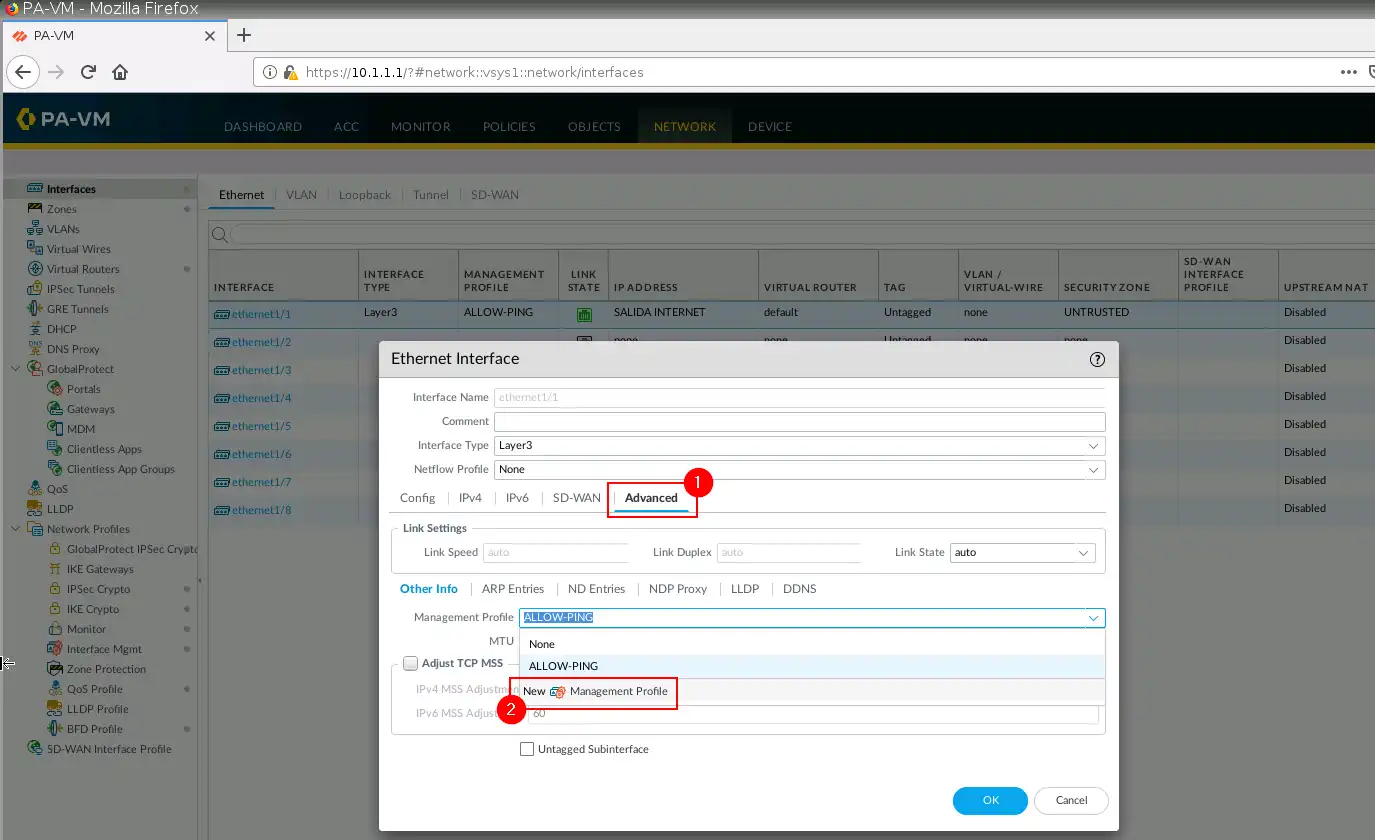Image resolution: width=1375 pixels, height=840 pixels.
Task: Click the DNS Proxy icon
Action: (x=35, y=349)
